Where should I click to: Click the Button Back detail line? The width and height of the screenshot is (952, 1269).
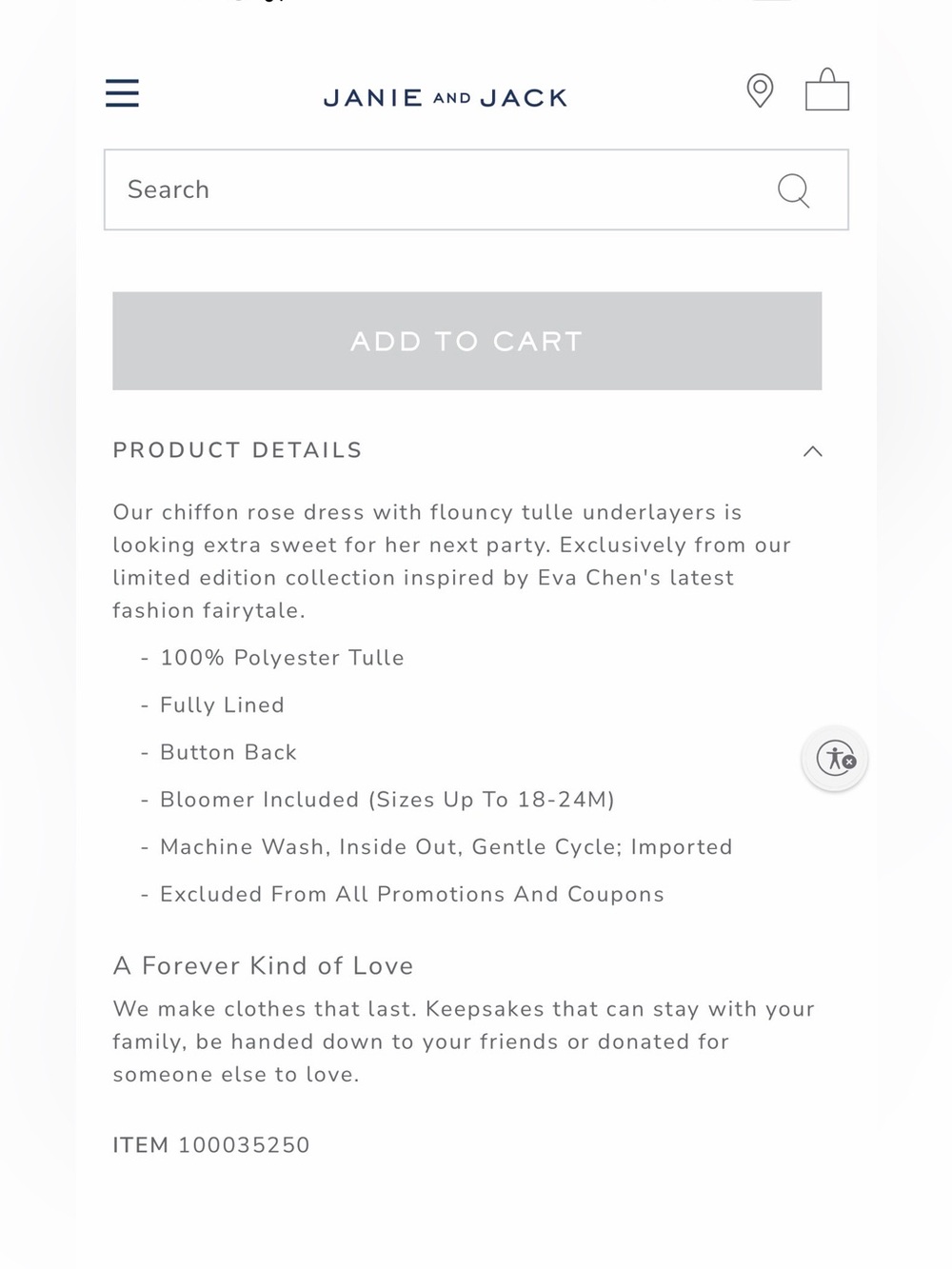click(x=228, y=752)
